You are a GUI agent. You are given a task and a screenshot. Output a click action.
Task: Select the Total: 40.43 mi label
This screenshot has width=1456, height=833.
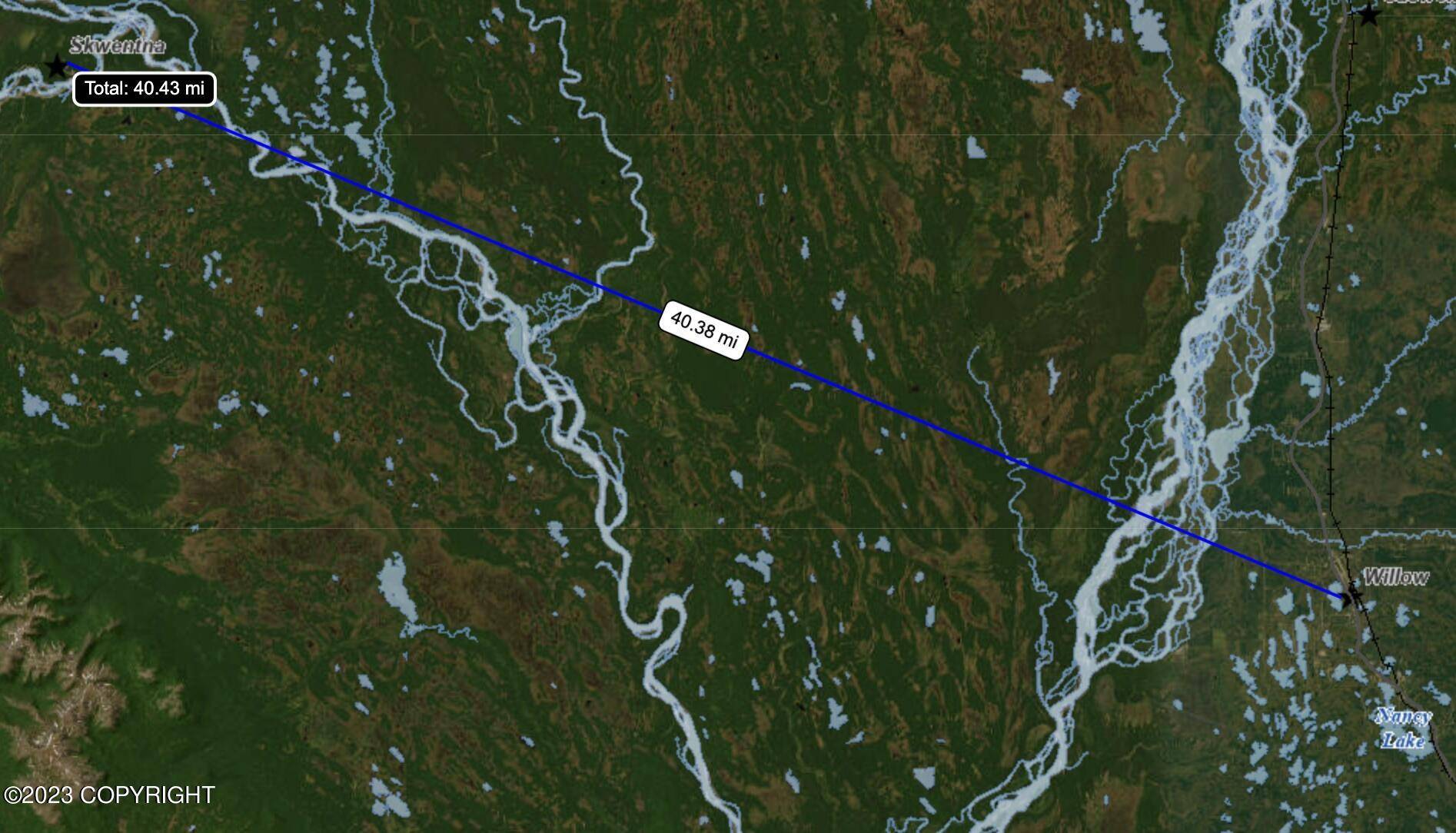tap(145, 89)
